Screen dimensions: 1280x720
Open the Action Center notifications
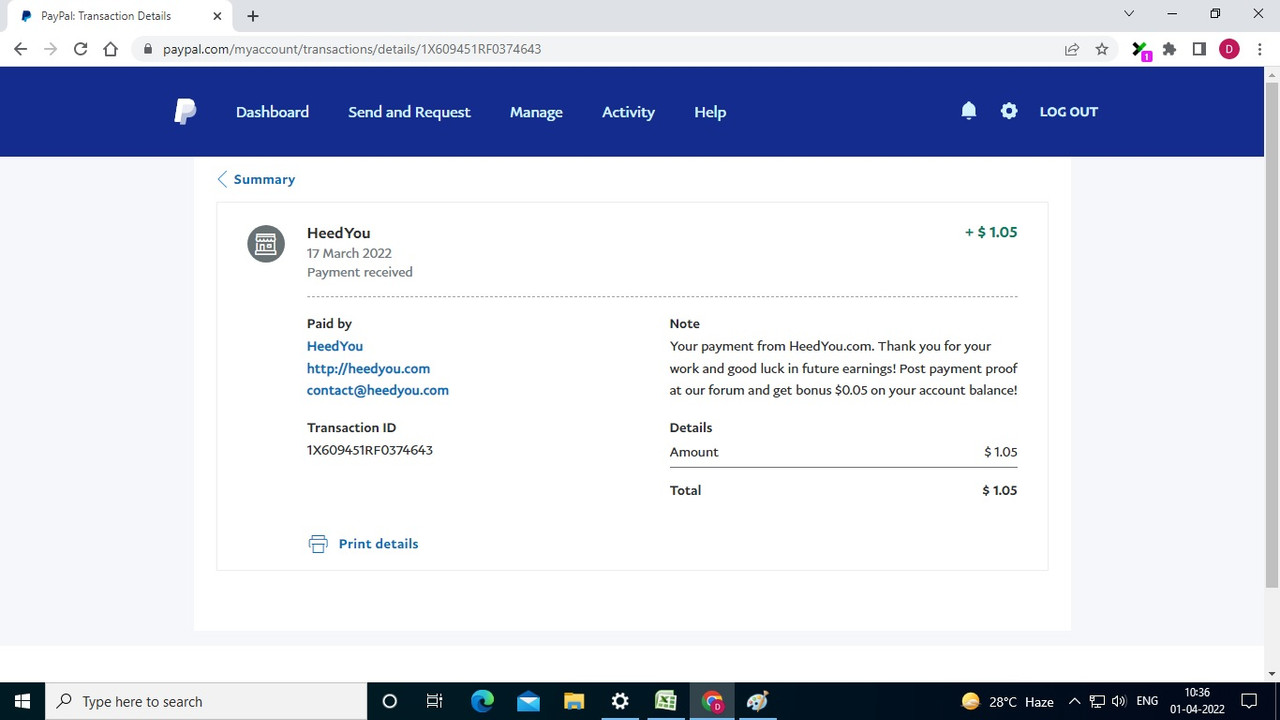[1249, 701]
